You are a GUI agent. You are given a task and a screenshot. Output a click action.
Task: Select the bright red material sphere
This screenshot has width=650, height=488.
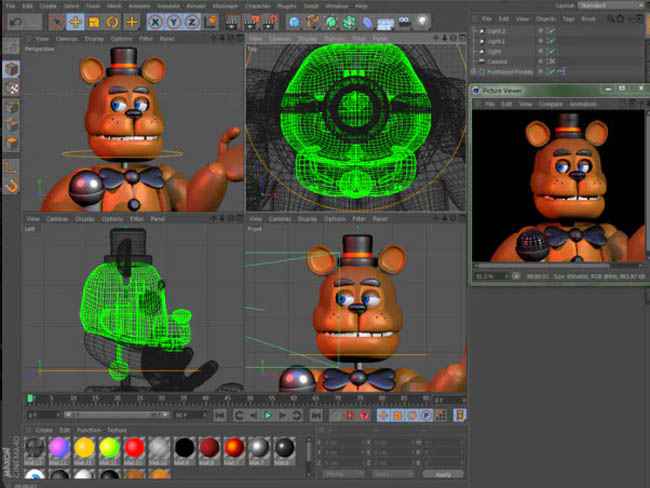(x=134, y=448)
